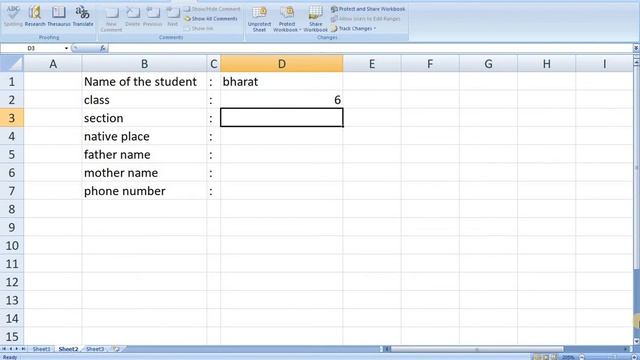Image resolution: width=640 pixels, height=360 pixels.
Task: Click cell with value 6
Action: pos(282,100)
